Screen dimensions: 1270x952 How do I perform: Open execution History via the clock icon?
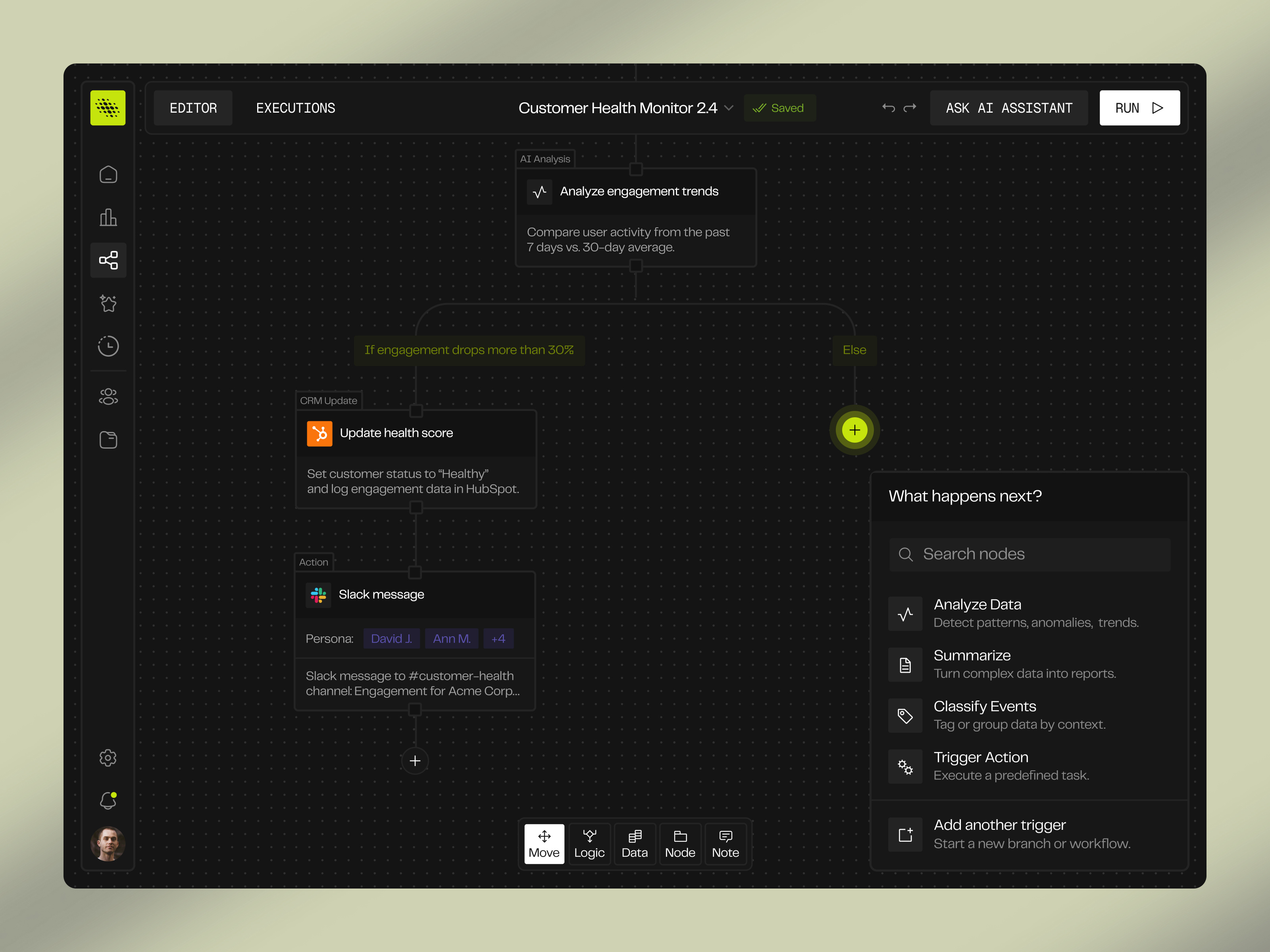(x=108, y=346)
